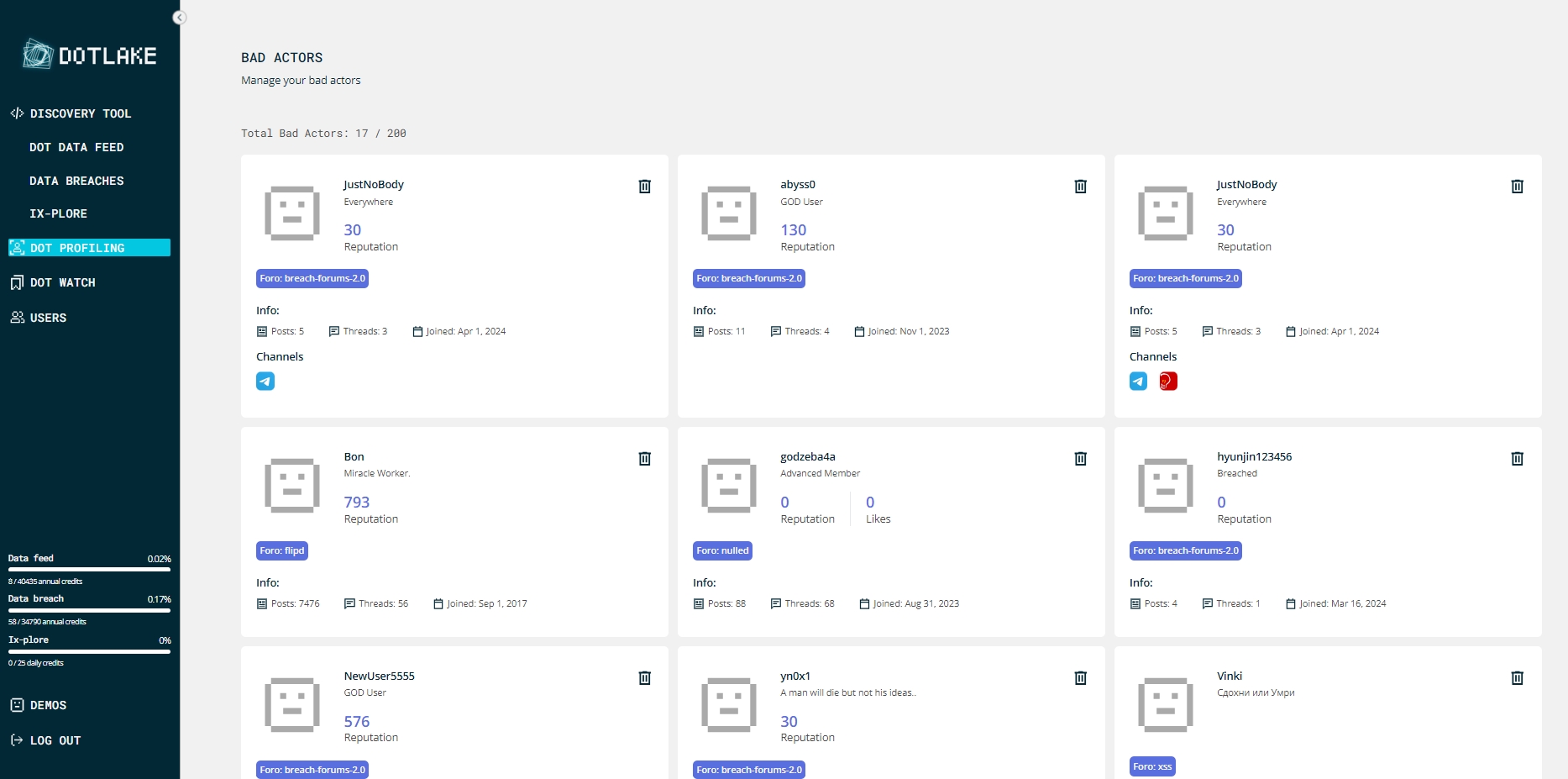1568x779 pixels.
Task: Delete hyunjin123456 from bad actors
Action: (x=1517, y=459)
